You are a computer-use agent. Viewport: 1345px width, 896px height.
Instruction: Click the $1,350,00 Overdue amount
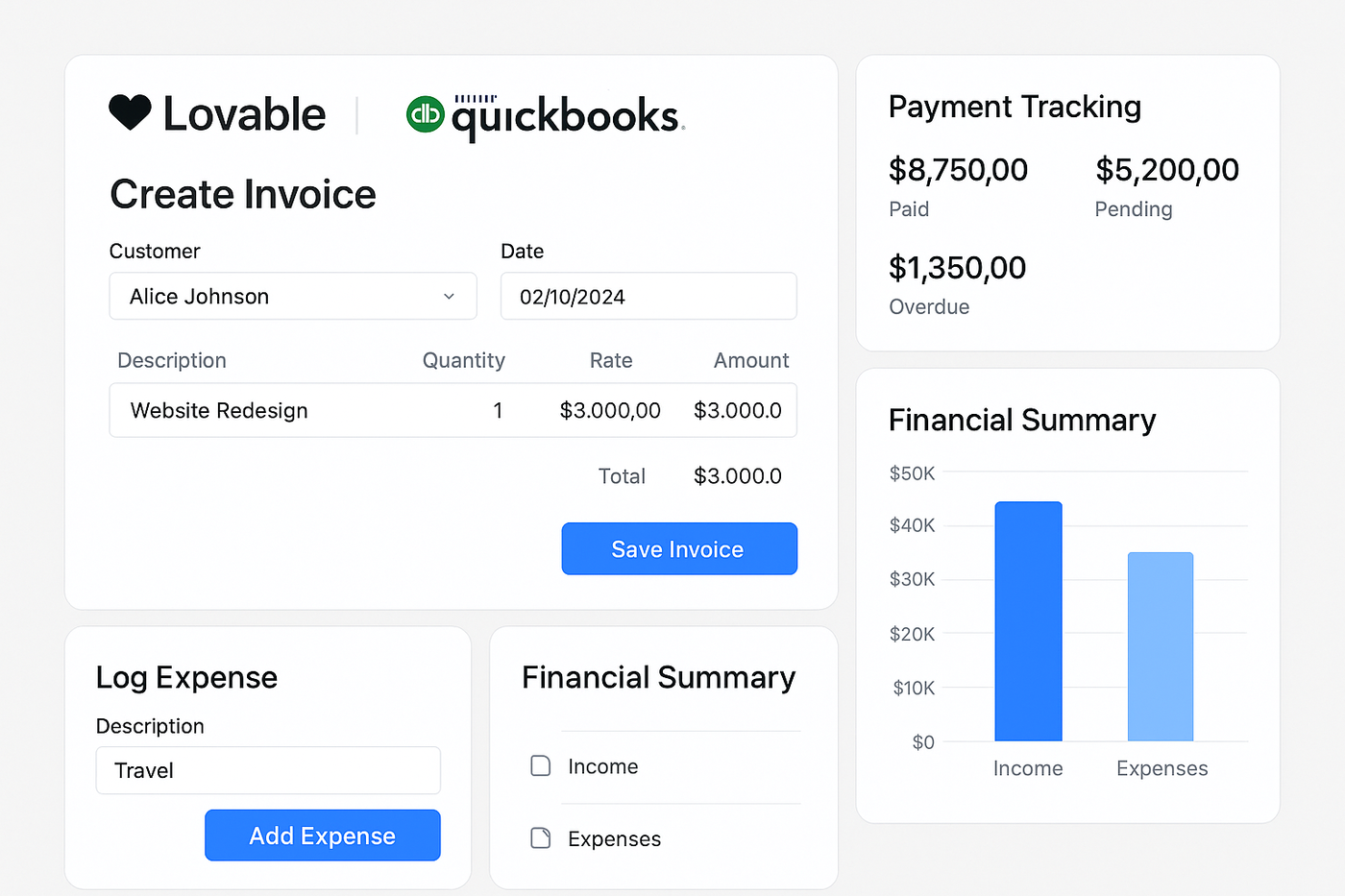[957, 268]
